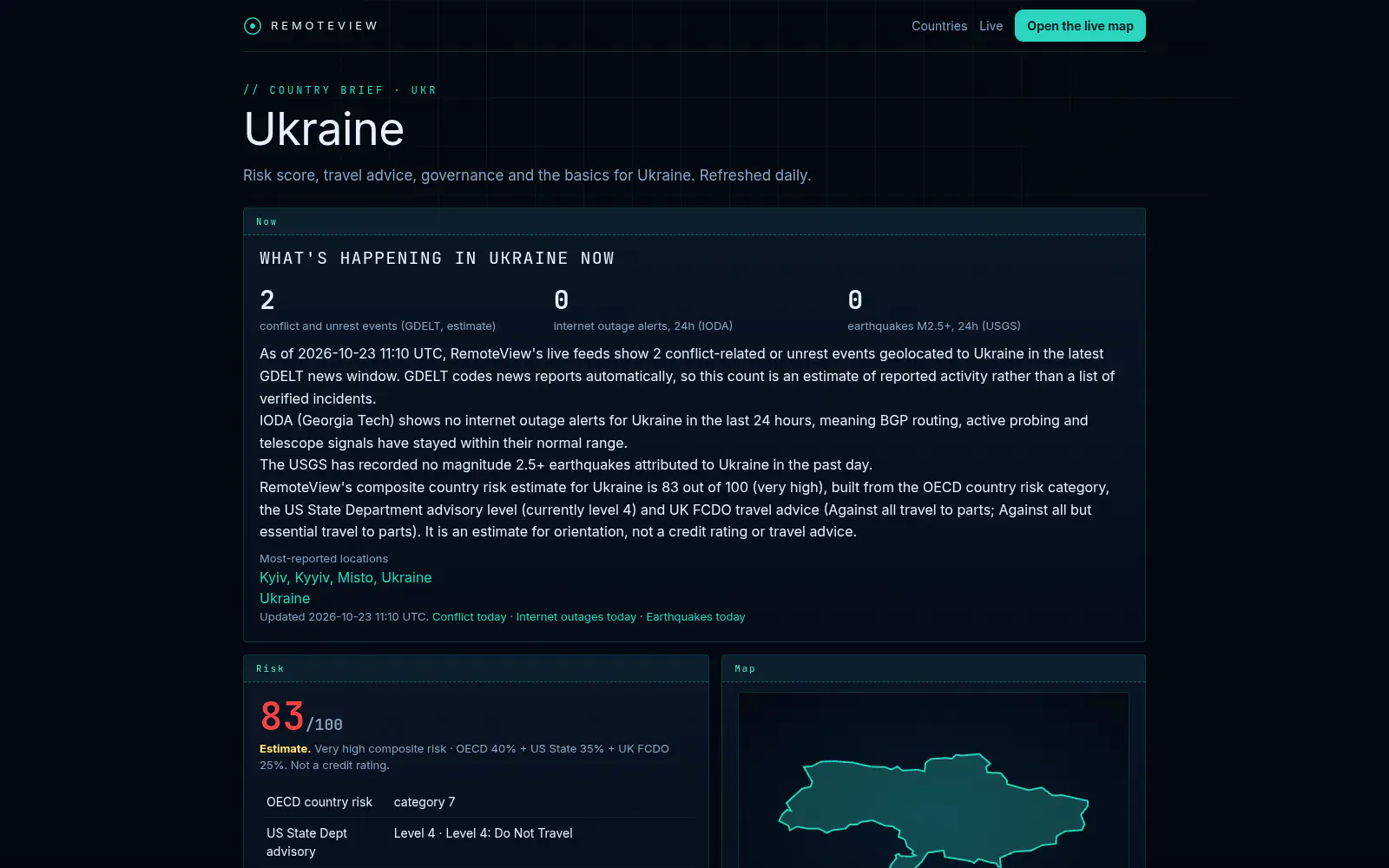Click the 83 risk score number
The height and width of the screenshot is (868, 1389).
click(x=282, y=717)
